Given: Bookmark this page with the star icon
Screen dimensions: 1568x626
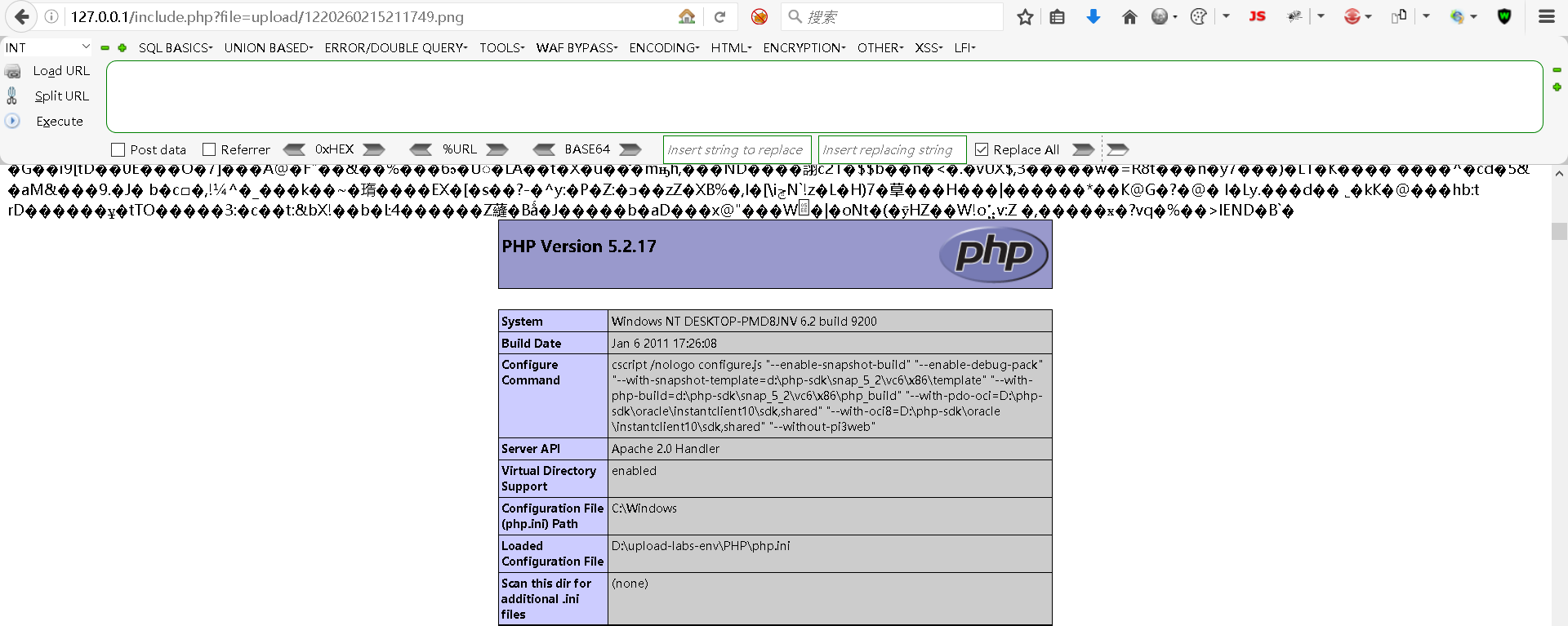Looking at the screenshot, I should coord(1025,16).
